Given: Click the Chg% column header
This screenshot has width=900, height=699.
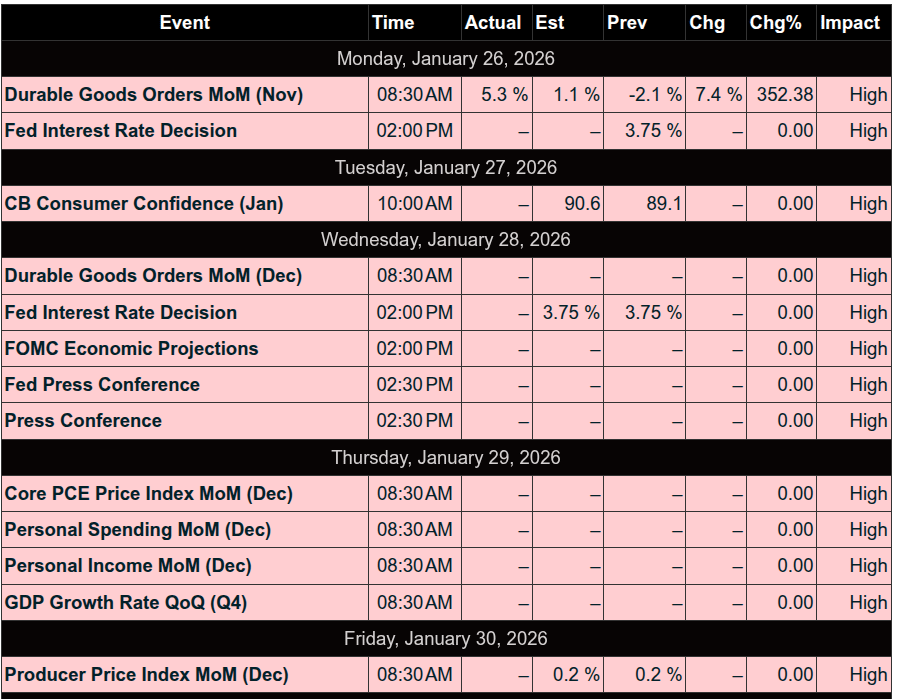Looking at the screenshot, I should tap(776, 23).
